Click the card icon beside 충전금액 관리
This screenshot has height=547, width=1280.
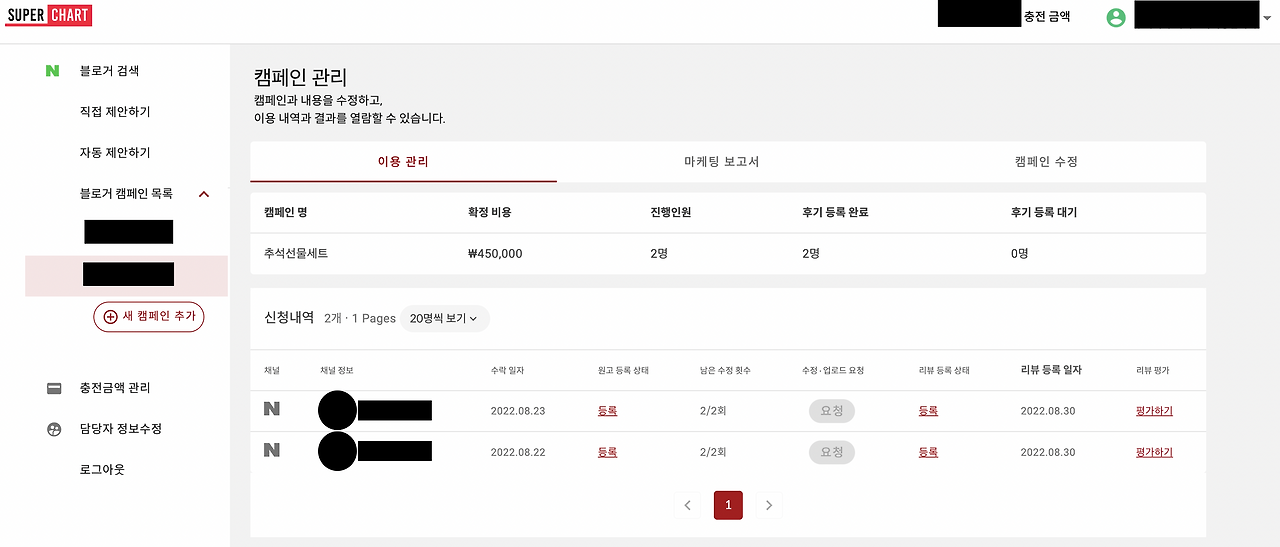(x=54, y=388)
